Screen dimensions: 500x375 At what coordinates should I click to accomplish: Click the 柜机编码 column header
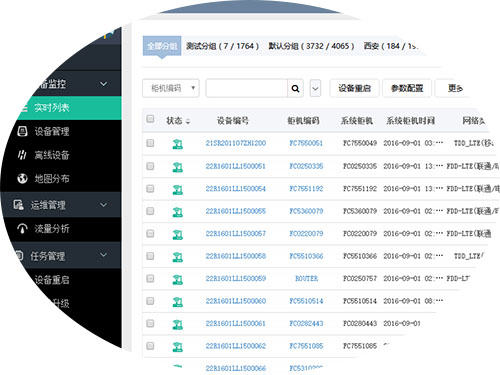point(303,121)
